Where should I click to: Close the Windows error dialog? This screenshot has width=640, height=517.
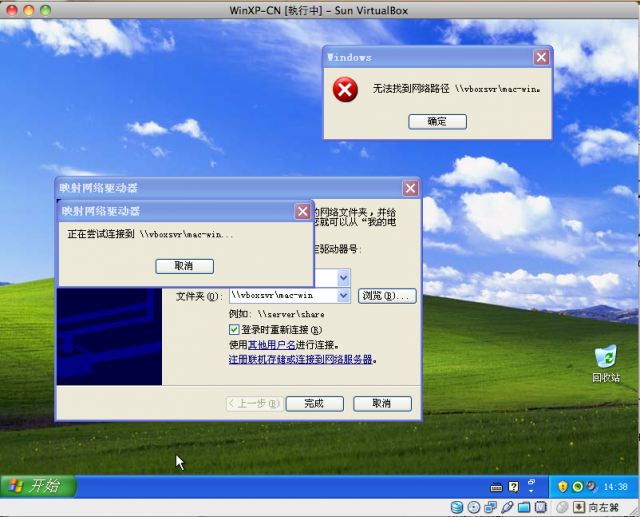point(541,58)
